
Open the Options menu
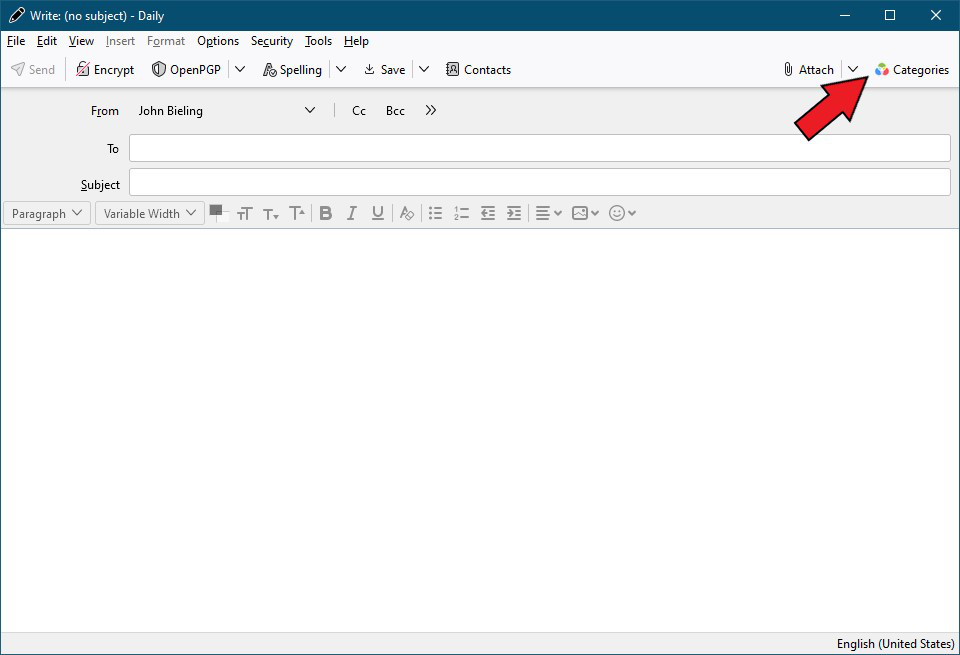click(218, 41)
